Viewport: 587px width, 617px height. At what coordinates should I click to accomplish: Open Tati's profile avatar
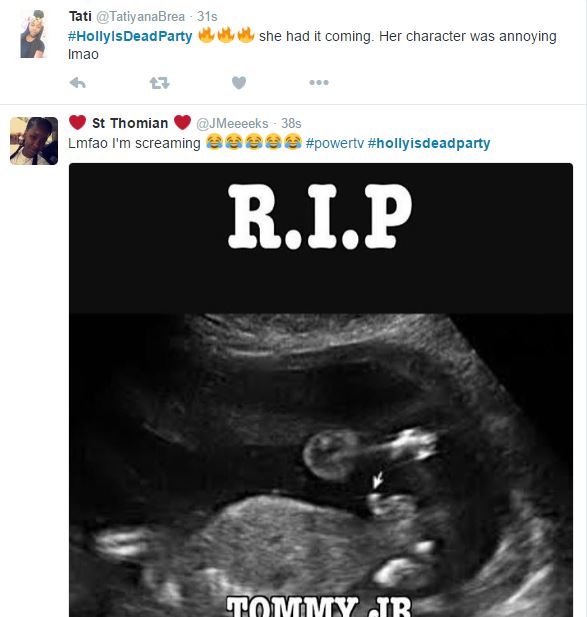pyautogui.click(x=34, y=34)
